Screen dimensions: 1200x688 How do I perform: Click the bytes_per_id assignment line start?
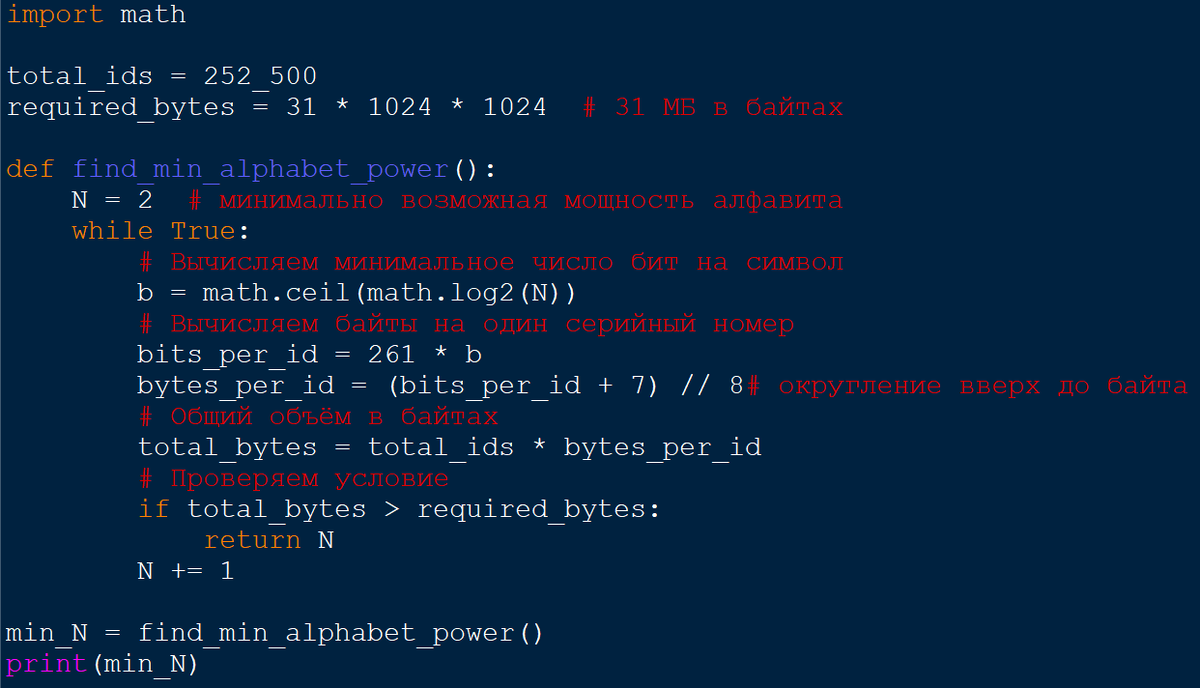203,386
